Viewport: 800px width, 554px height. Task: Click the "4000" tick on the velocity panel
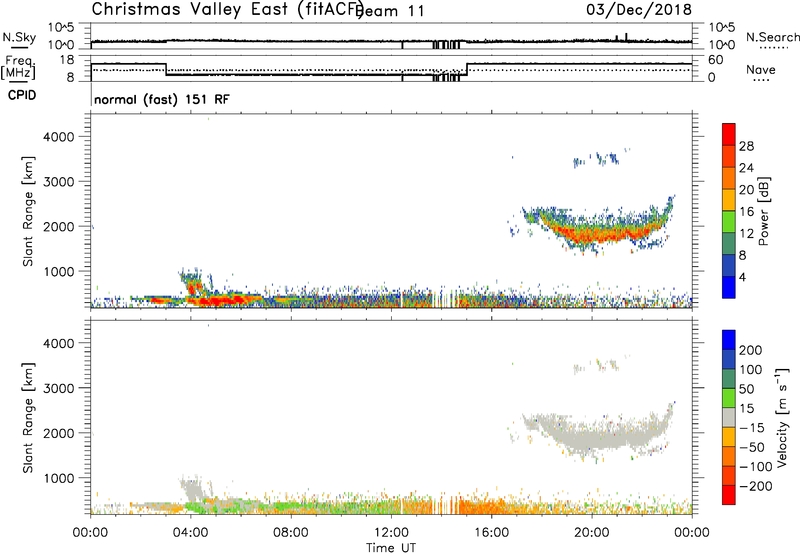click(x=59, y=343)
